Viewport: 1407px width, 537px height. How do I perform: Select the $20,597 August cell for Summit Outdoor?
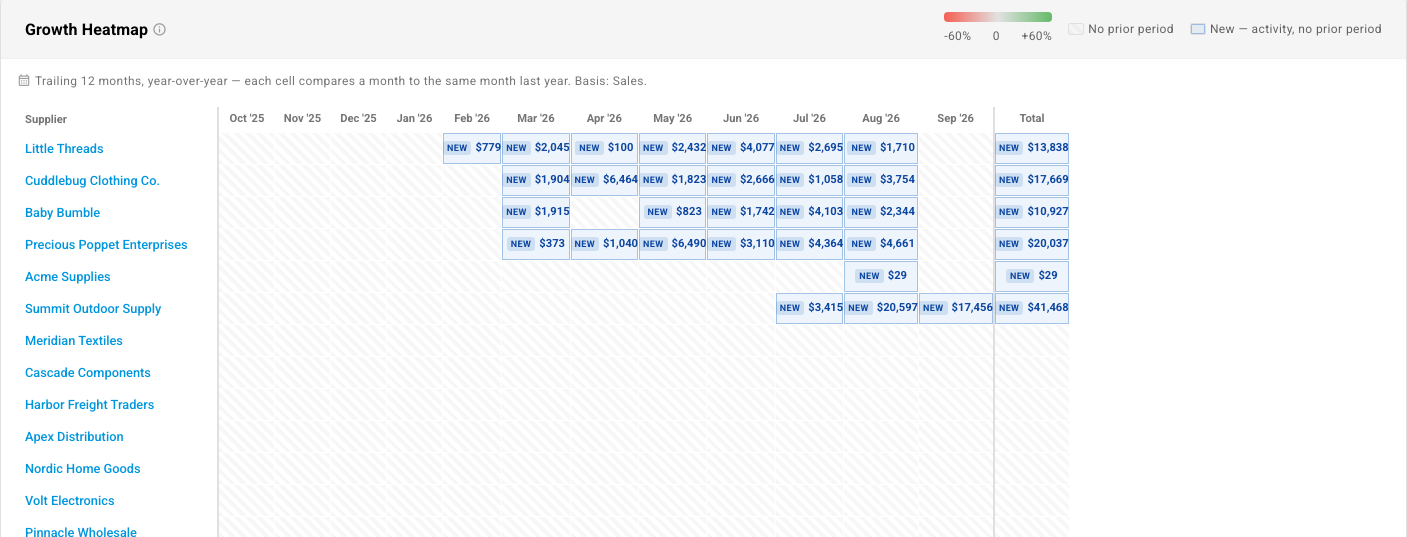tap(881, 308)
